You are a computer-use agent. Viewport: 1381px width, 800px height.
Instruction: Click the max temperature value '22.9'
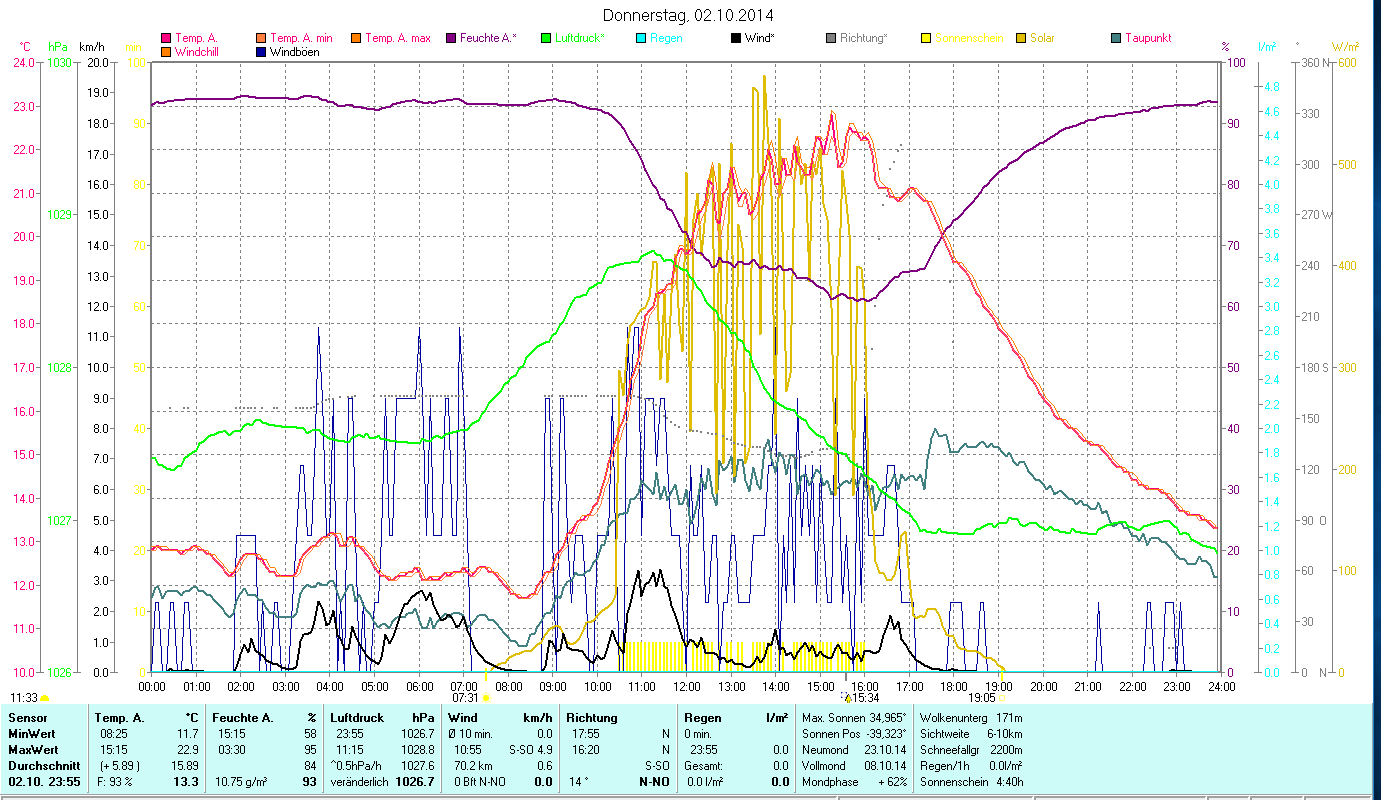pyautogui.click(x=188, y=750)
